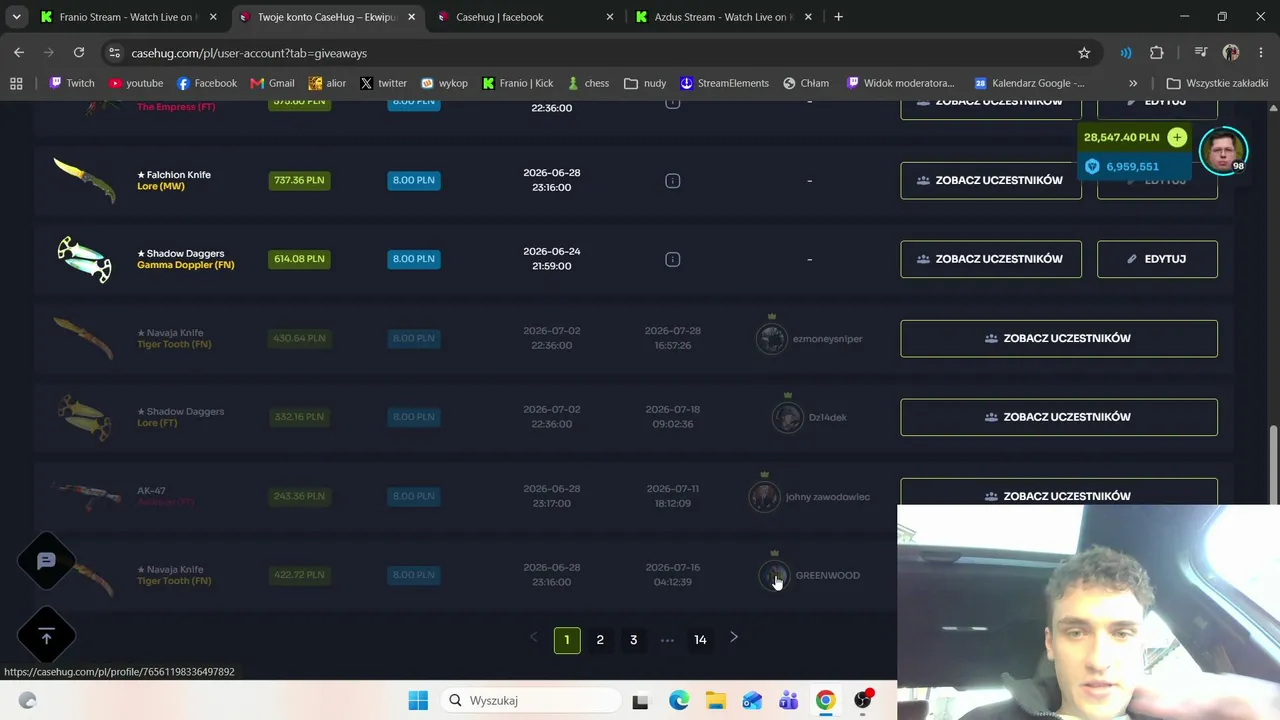Open the Chrome three-dot menu

click(x=1261, y=53)
